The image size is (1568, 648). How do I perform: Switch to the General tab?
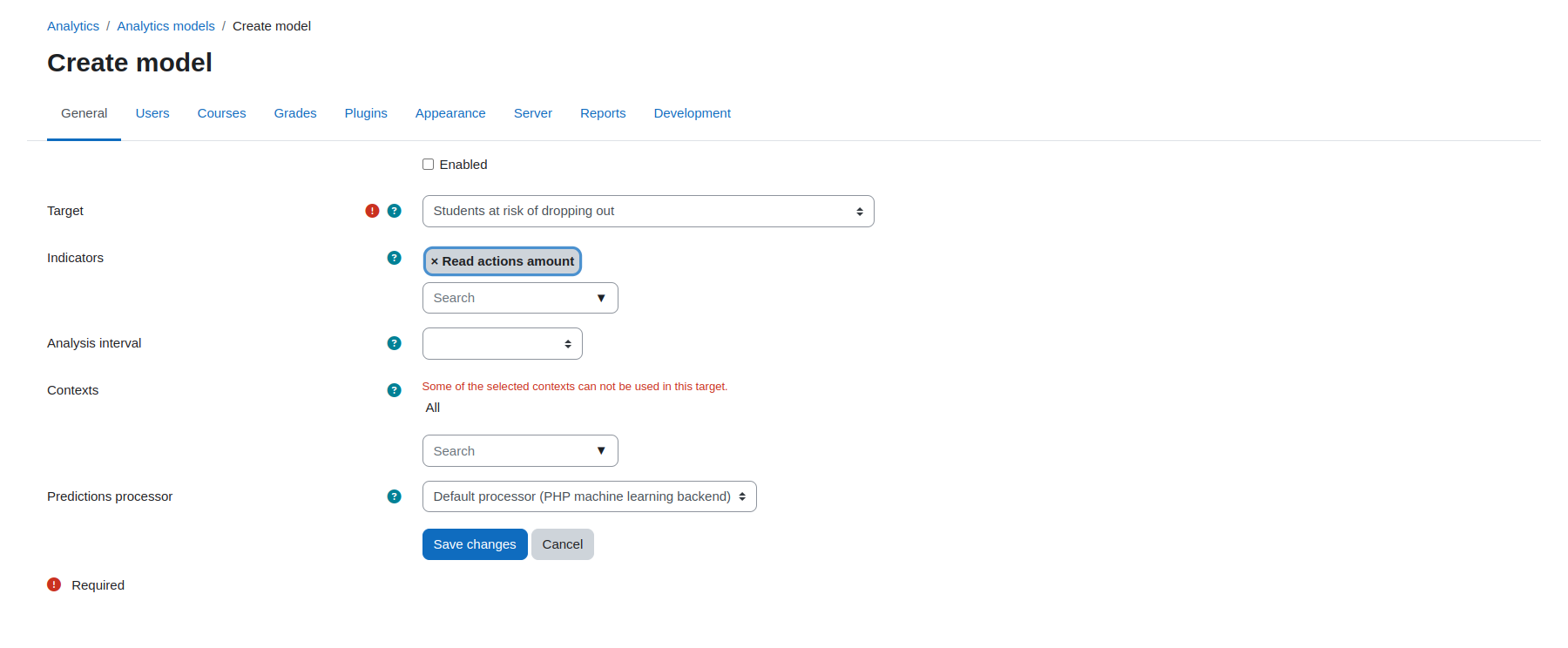84,113
